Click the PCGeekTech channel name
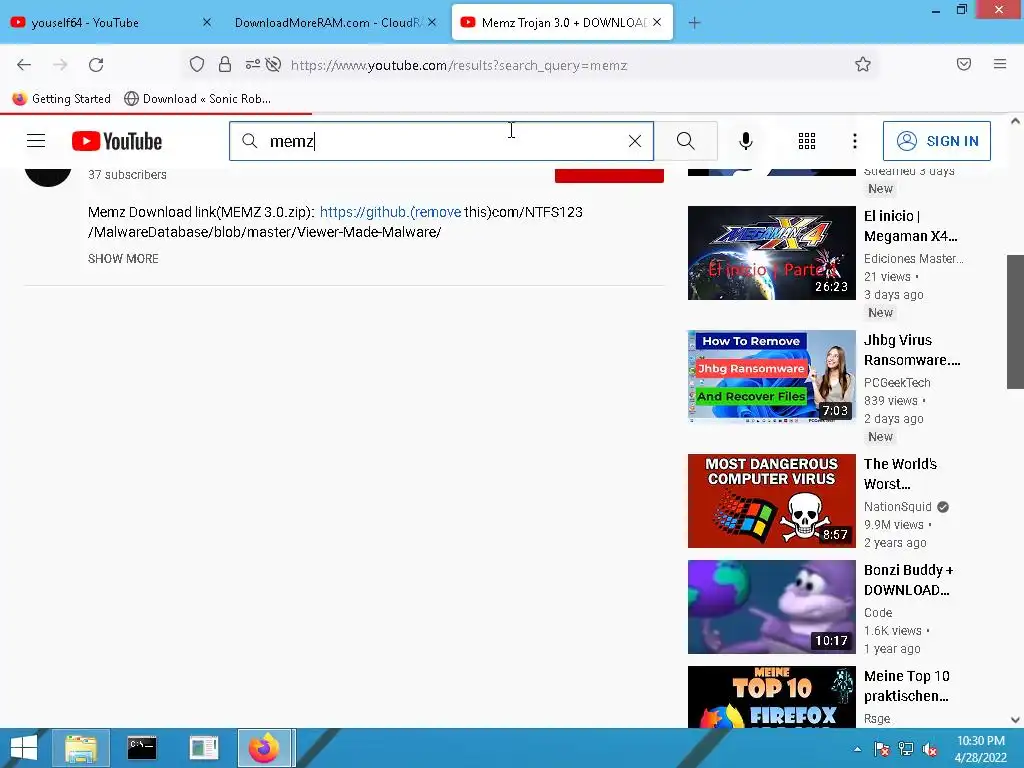Screen dimensions: 1024x768 point(897,383)
